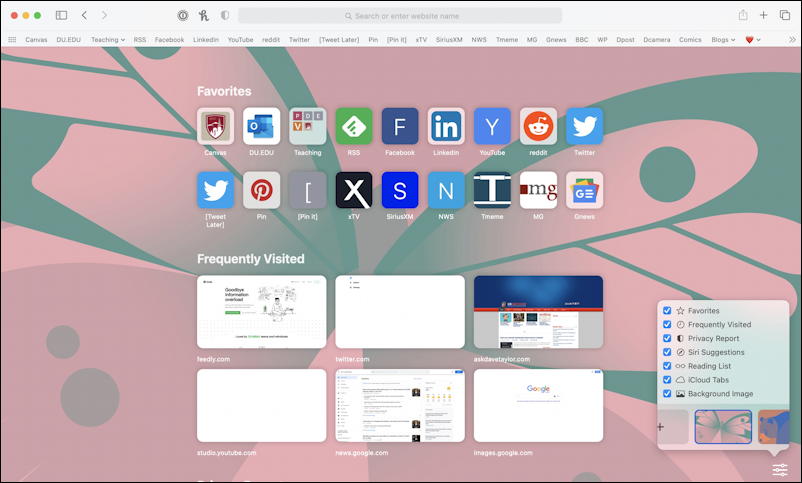The image size is (802, 483).
Task: Open the 1Password extension icon
Action: pyautogui.click(x=183, y=15)
